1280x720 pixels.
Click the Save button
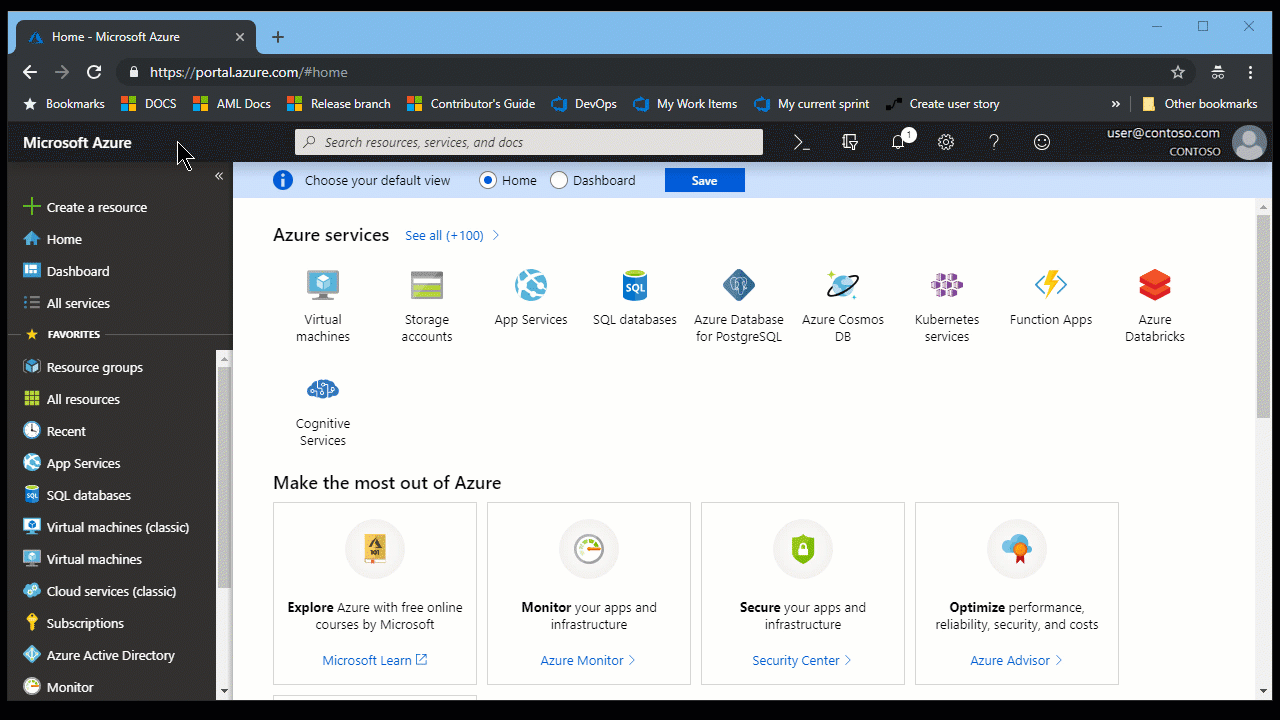[704, 180]
